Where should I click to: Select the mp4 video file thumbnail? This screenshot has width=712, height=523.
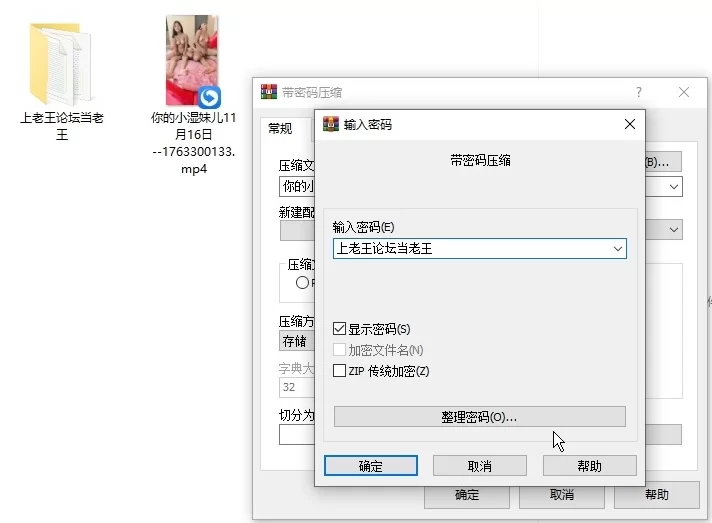click(192, 62)
